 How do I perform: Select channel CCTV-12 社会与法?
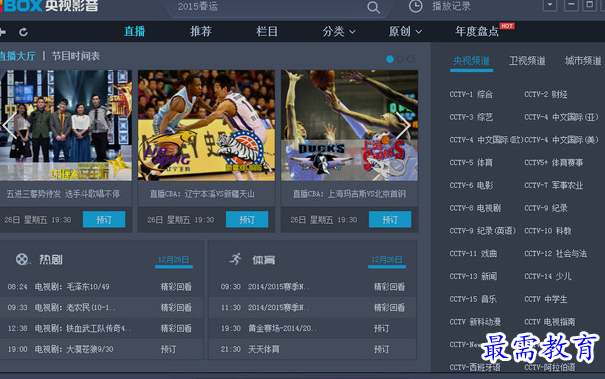tap(556, 254)
